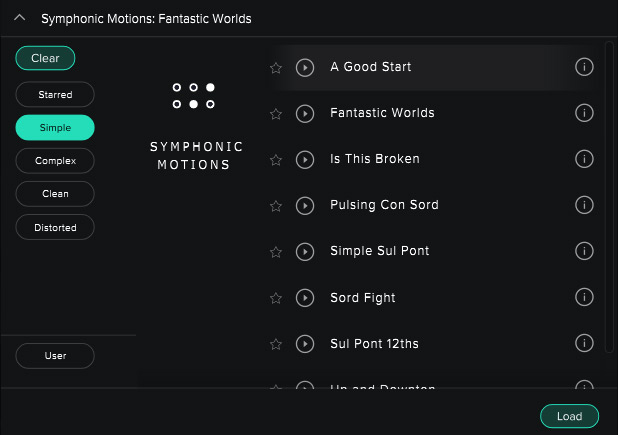Clear all active filters
The width and height of the screenshot is (618, 435).
(x=45, y=58)
